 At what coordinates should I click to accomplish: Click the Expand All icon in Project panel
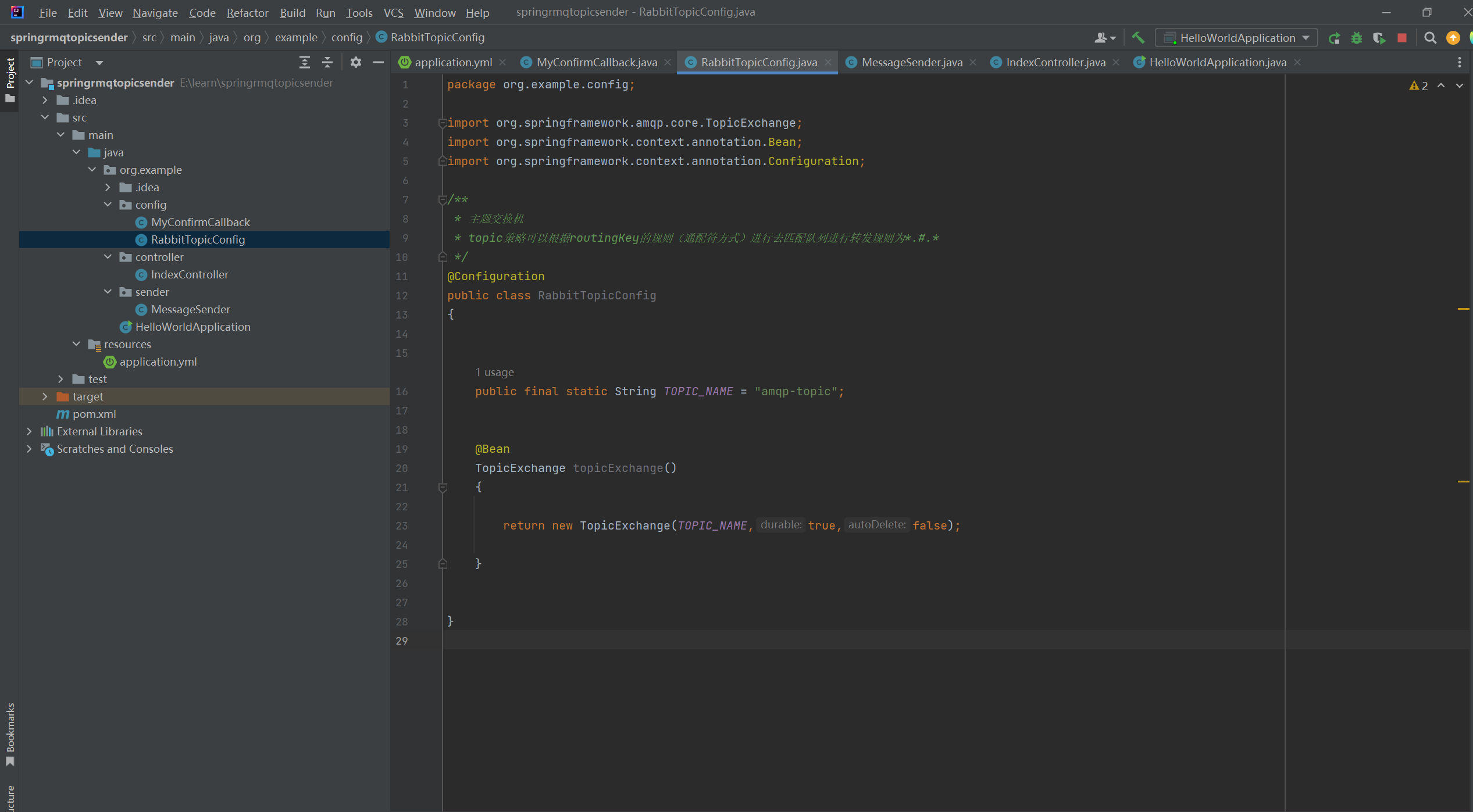click(x=304, y=62)
